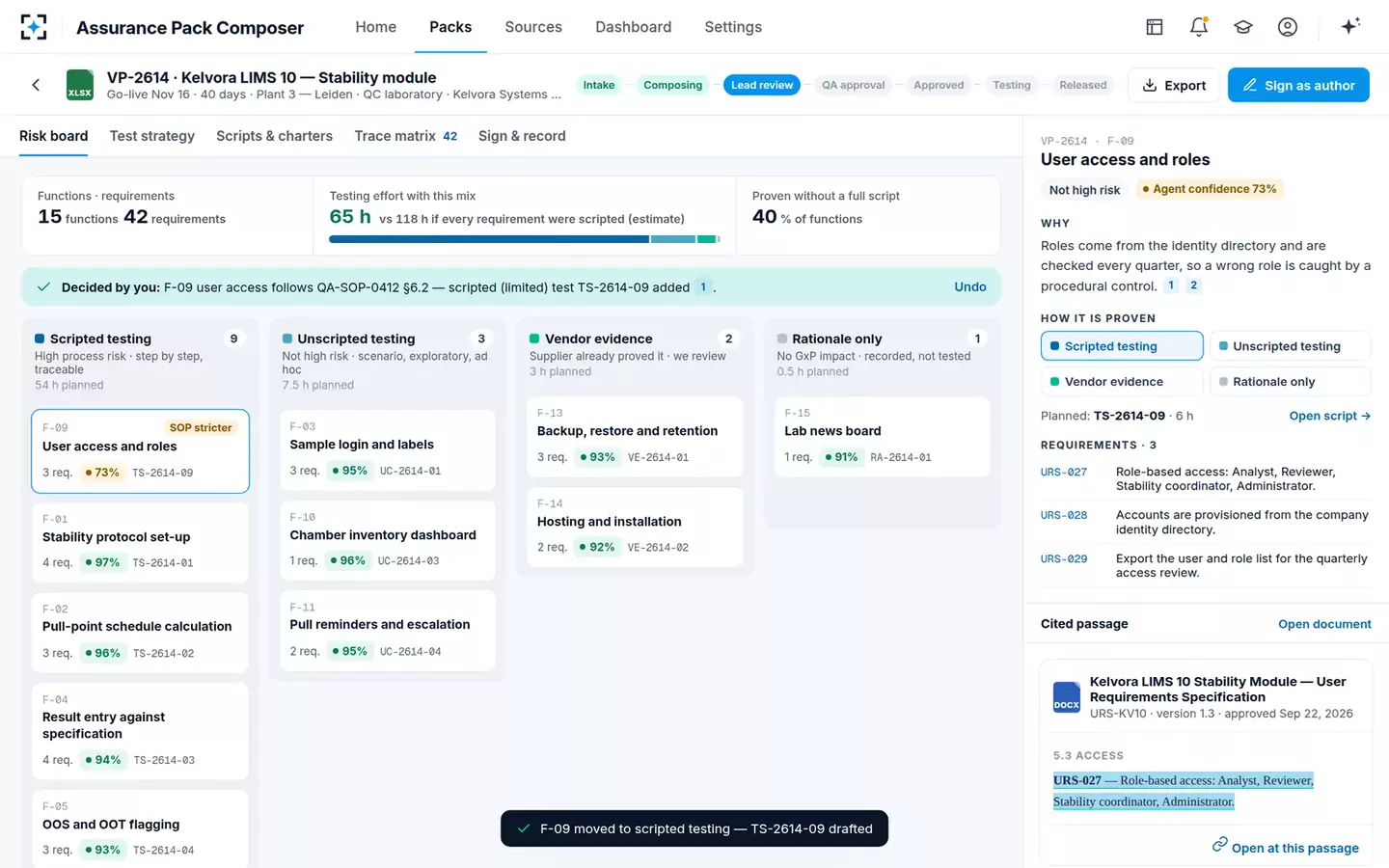Open requirement URS-027 link
This screenshot has width=1389, height=868.
(1064, 472)
